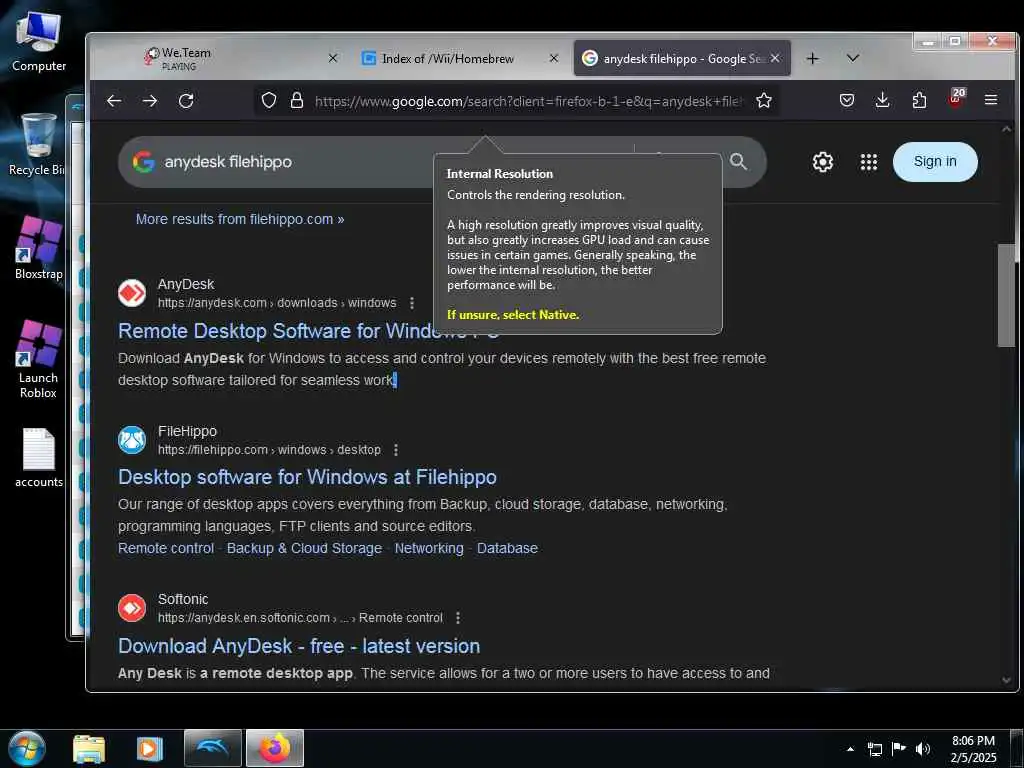This screenshot has height=768, width=1024.
Task: Select the accounts text file icon
Action: click(39, 458)
